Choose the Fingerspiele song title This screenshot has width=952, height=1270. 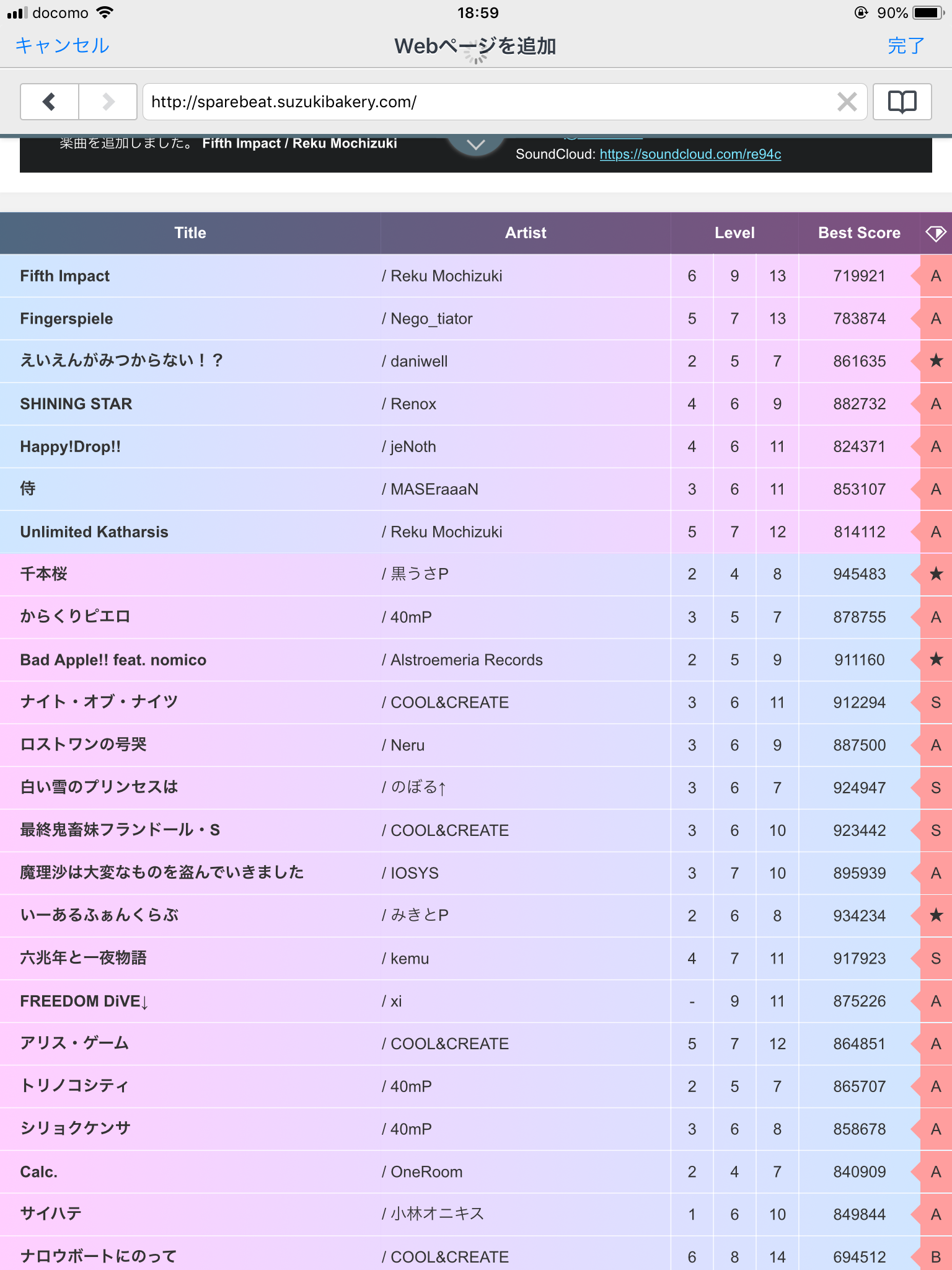pos(66,319)
